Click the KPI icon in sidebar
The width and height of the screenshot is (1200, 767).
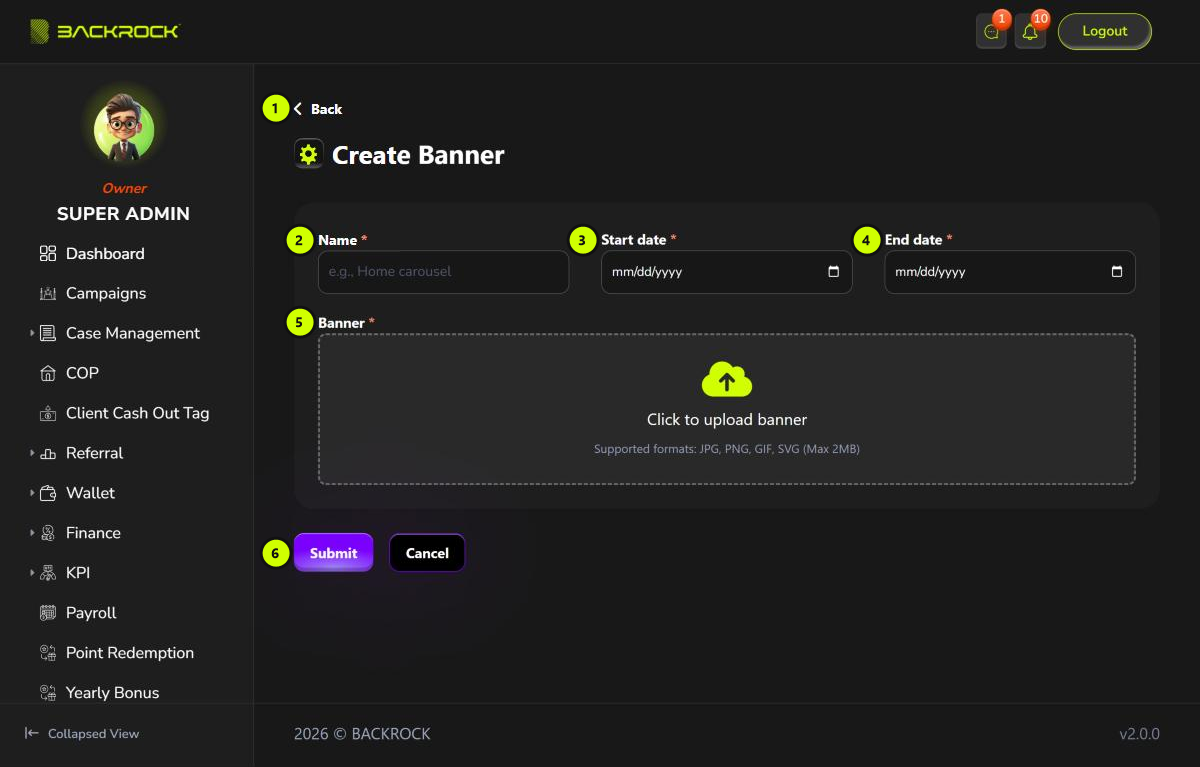click(48, 574)
